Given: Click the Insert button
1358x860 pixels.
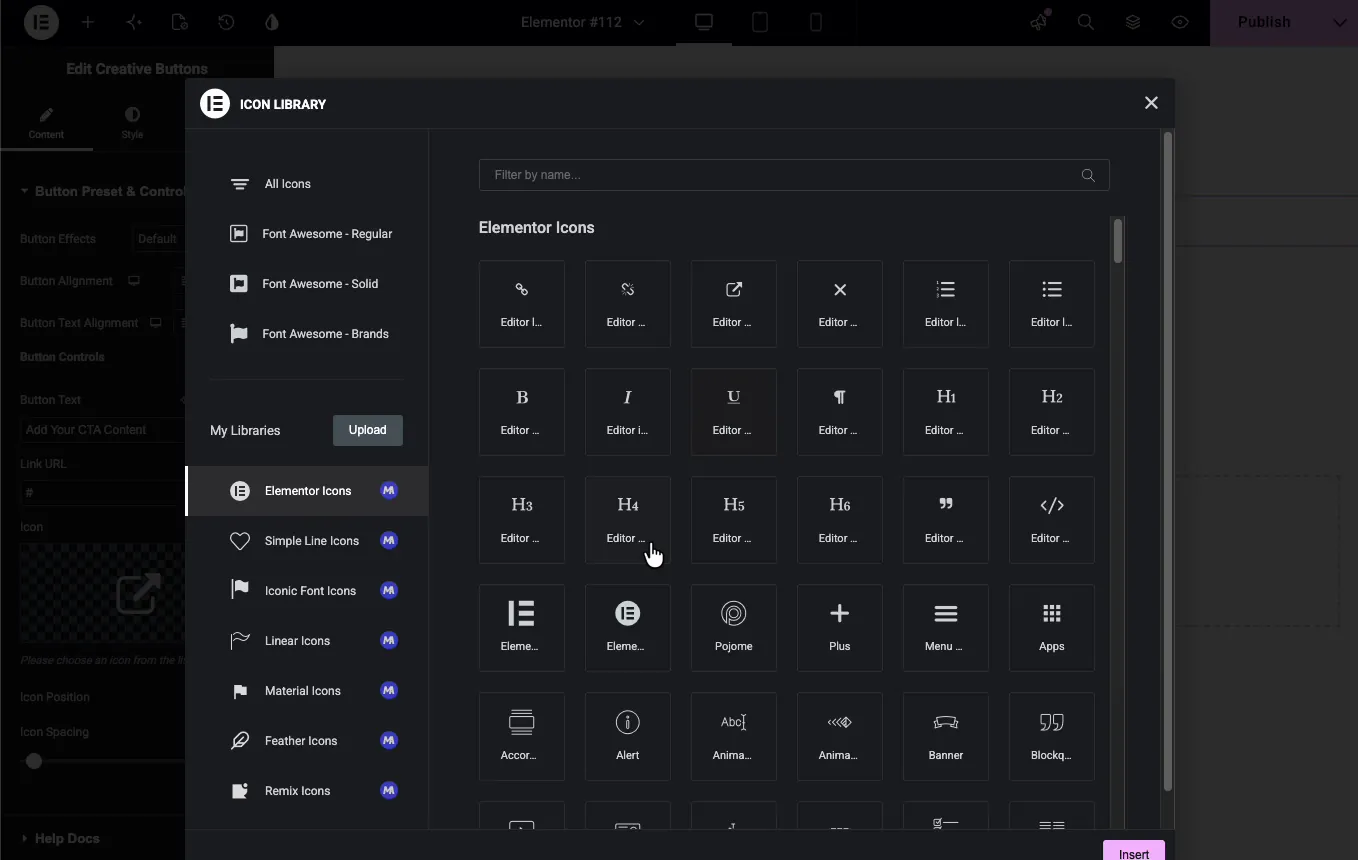Looking at the screenshot, I should click(1134, 852).
